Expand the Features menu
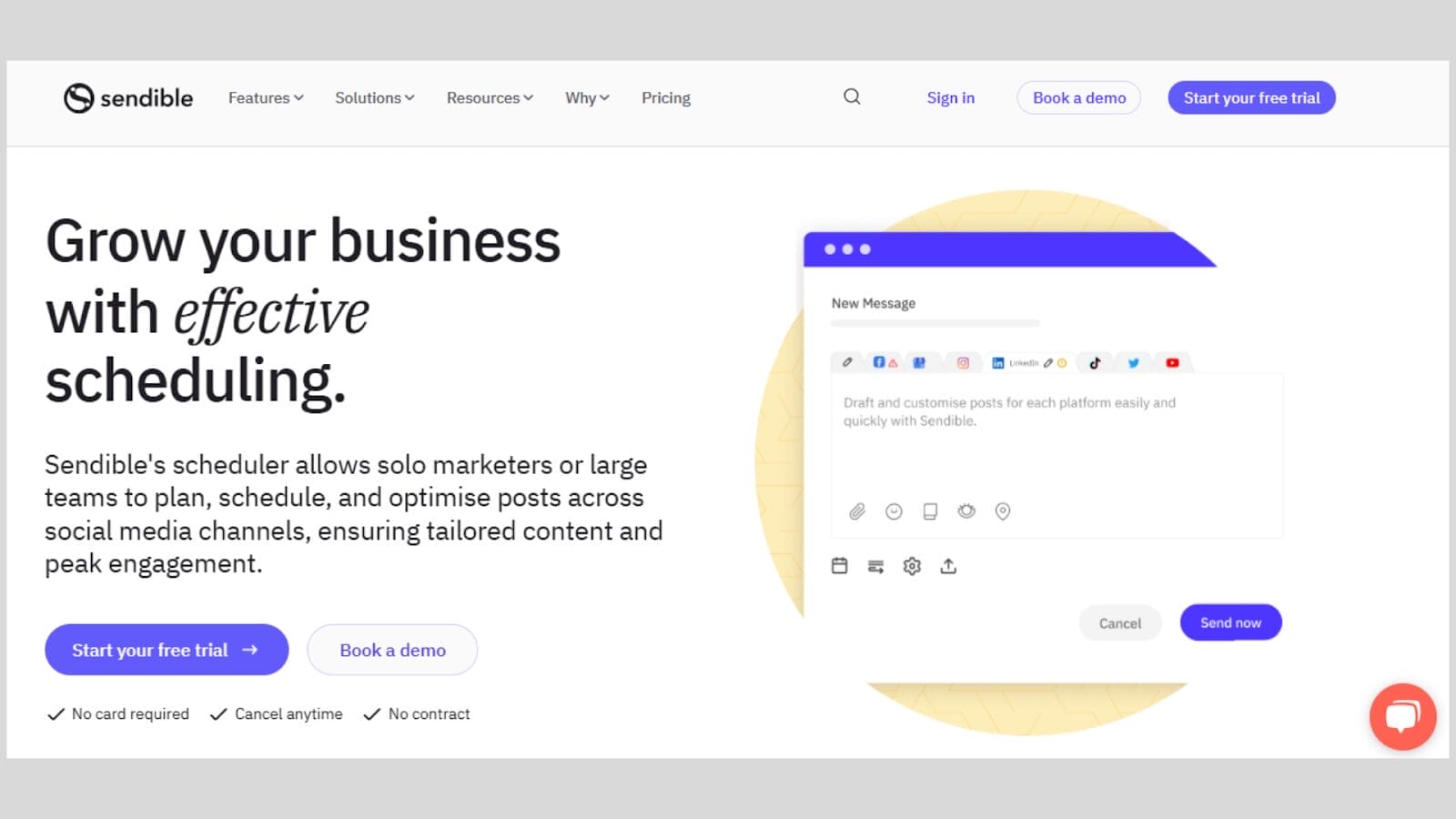 pyautogui.click(x=266, y=97)
